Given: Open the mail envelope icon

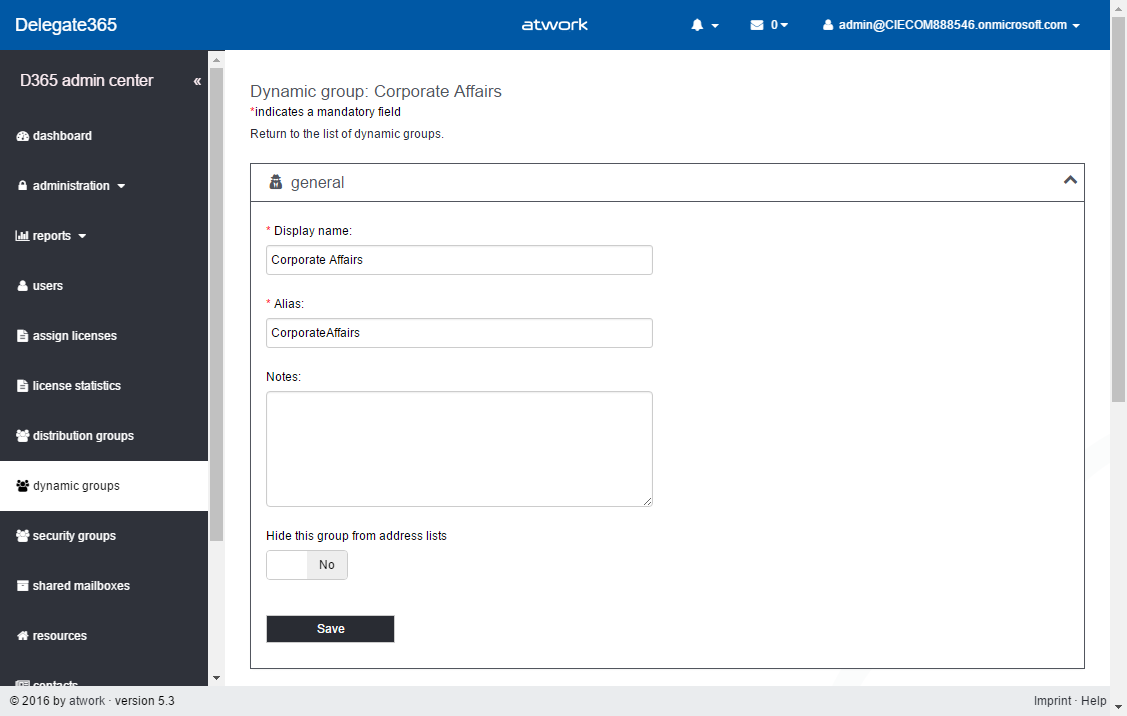Looking at the screenshot, I should tap(757, 25).
